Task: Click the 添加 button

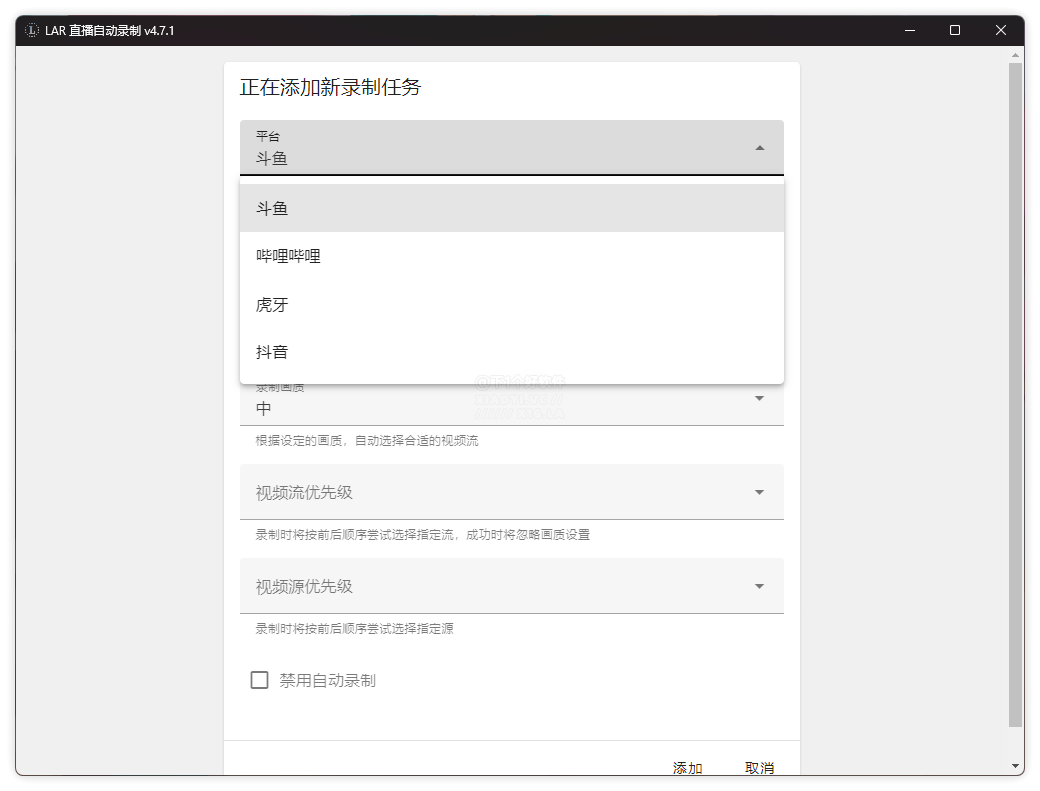Action: 687,768
